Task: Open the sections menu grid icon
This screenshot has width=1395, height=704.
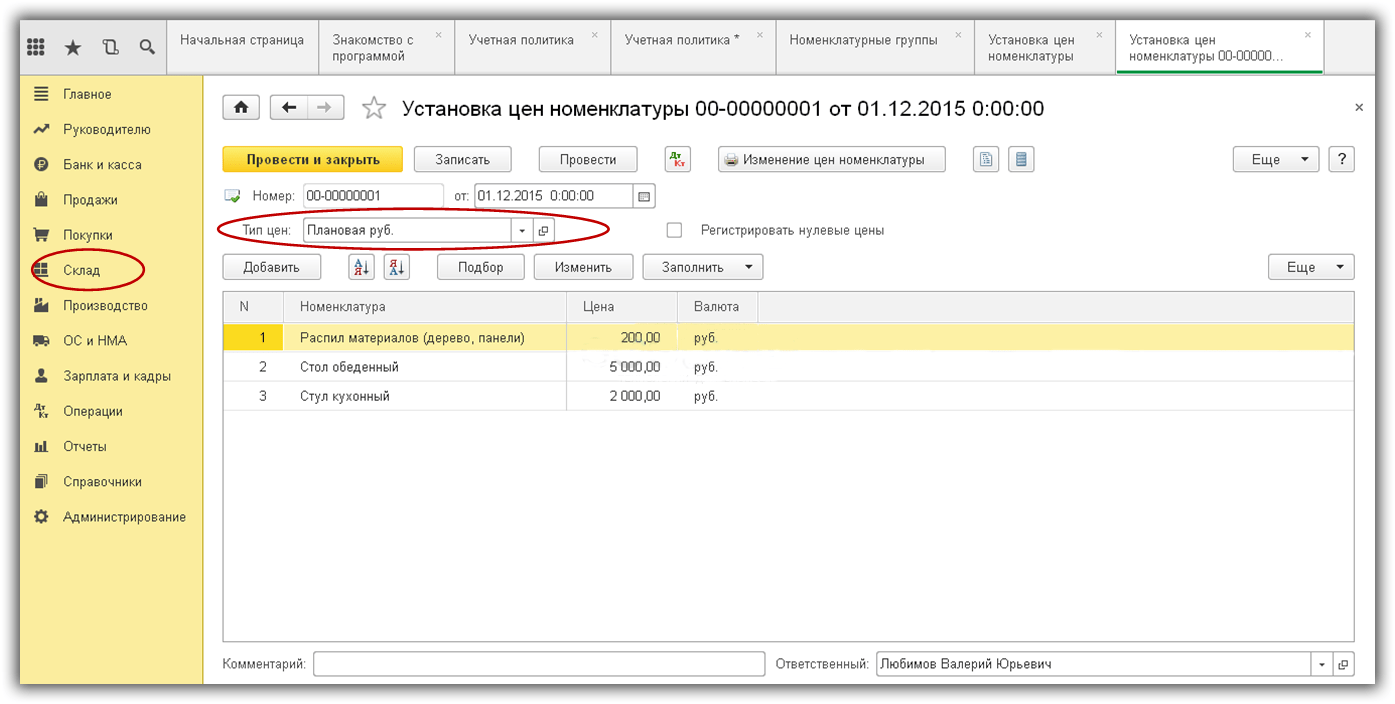Action: point(36,47)
